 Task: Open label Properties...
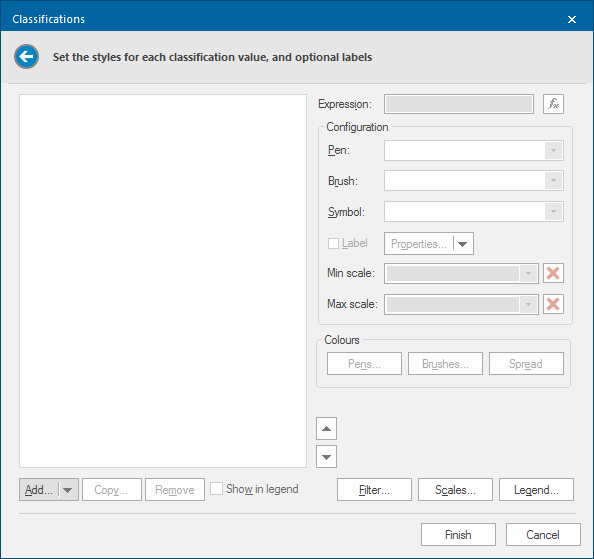coord(419,244)
